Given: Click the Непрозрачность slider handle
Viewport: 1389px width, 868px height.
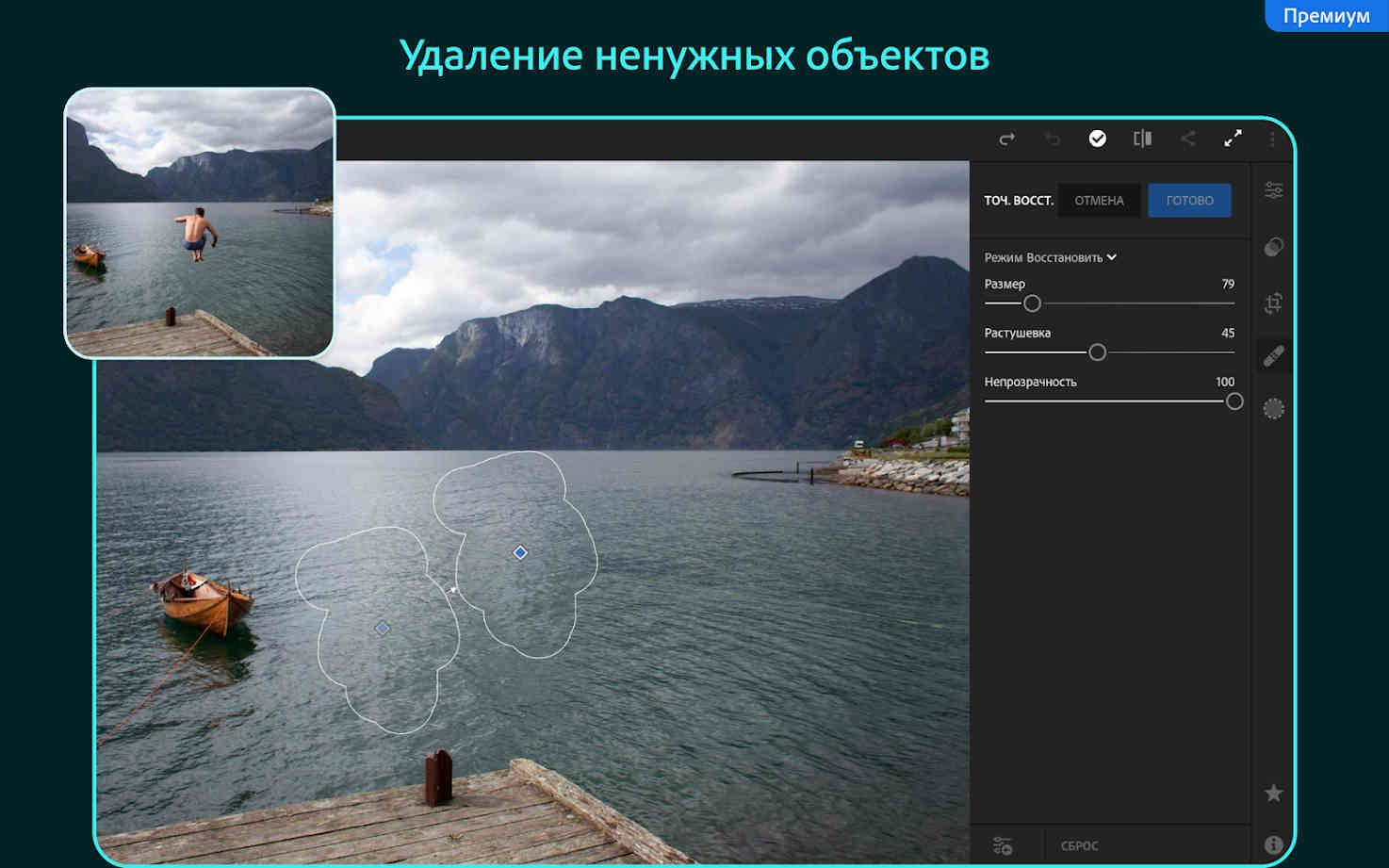Looking at the screenshot, I should [x=1234, y=401].
